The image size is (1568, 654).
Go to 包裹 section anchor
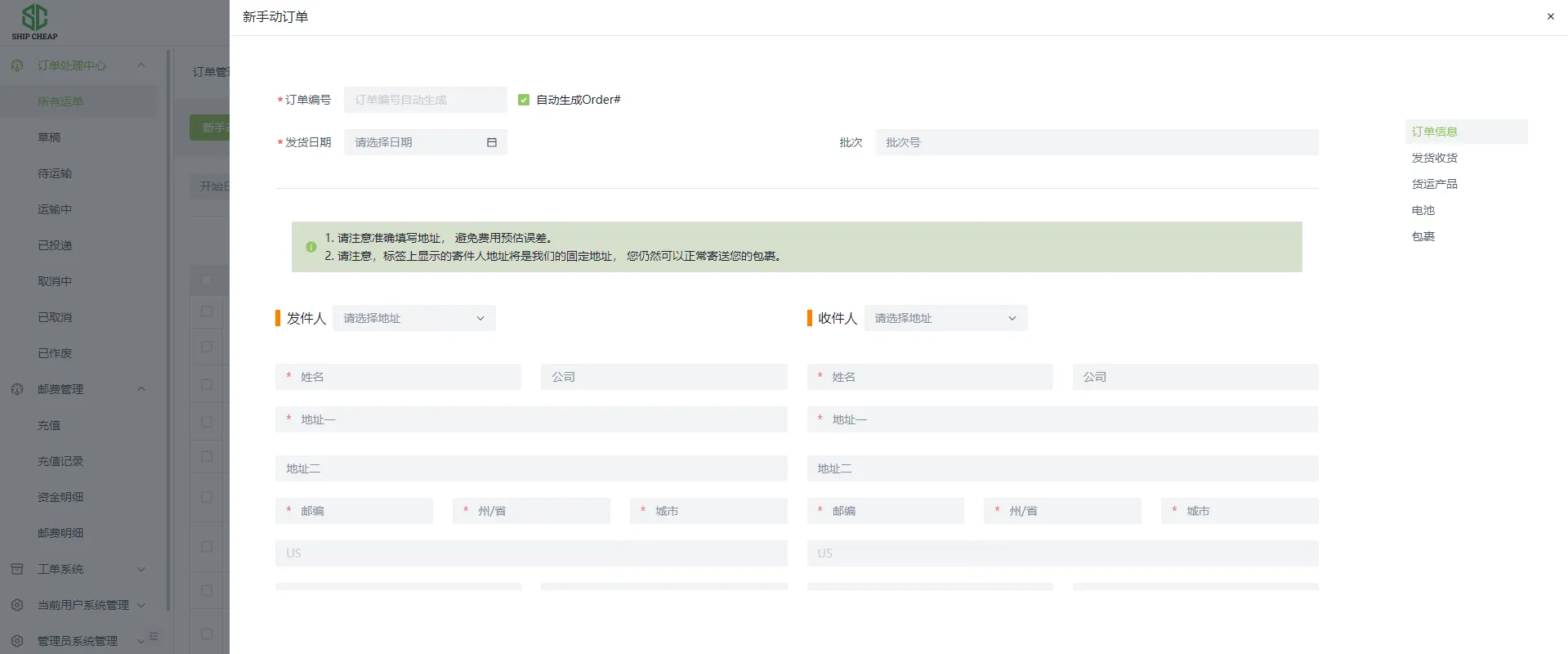tap(1423, 236)
